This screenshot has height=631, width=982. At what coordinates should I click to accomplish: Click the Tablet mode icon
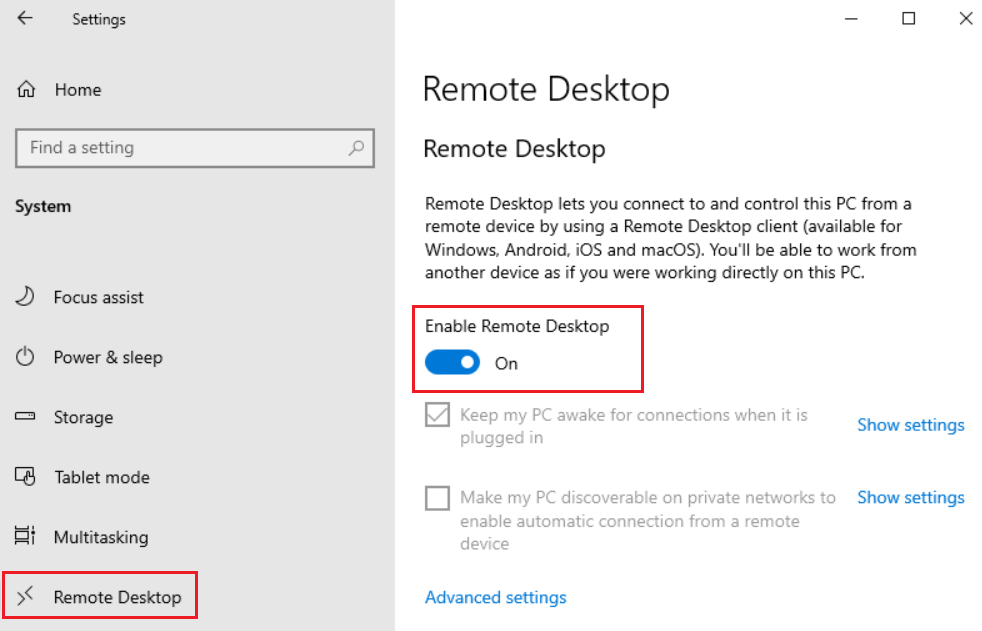point(26,477)
